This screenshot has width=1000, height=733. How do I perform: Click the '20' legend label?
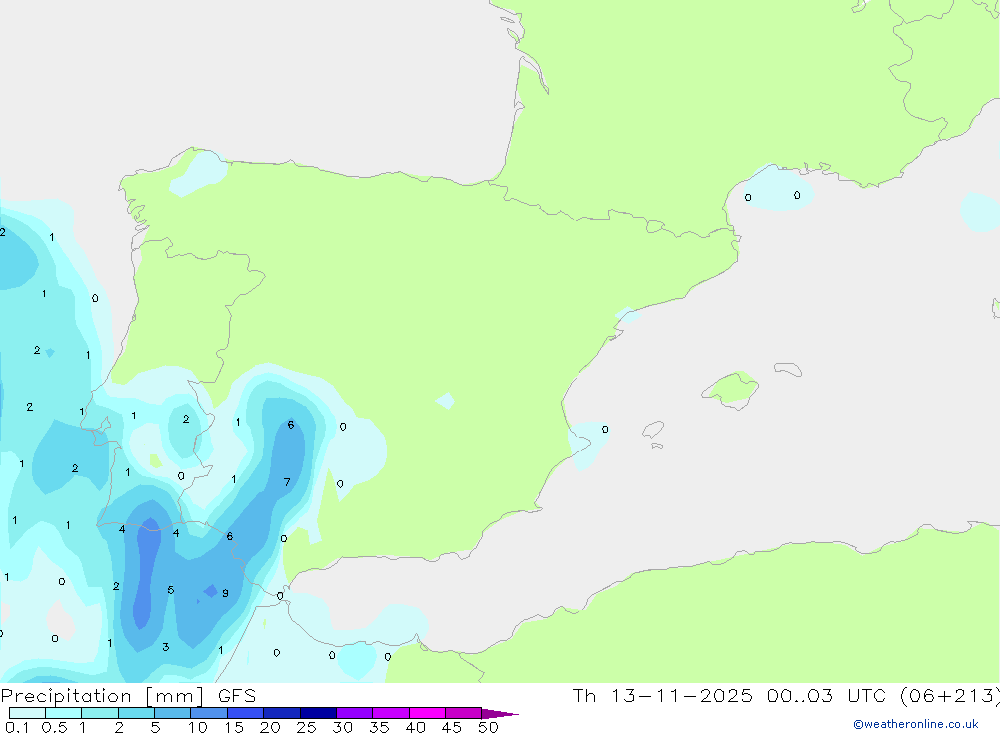(x=270, y=727)
